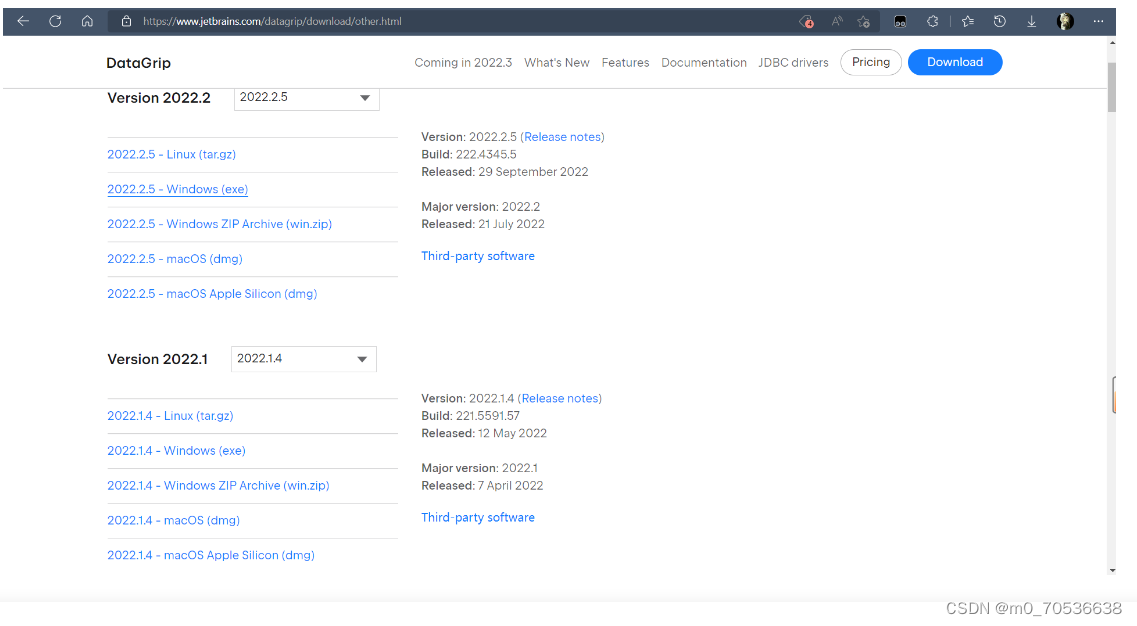Image resolution: width=1137 pixels, height=626 pixels.
Task: Click the Pricing button
Action: (x=871, y=62)
